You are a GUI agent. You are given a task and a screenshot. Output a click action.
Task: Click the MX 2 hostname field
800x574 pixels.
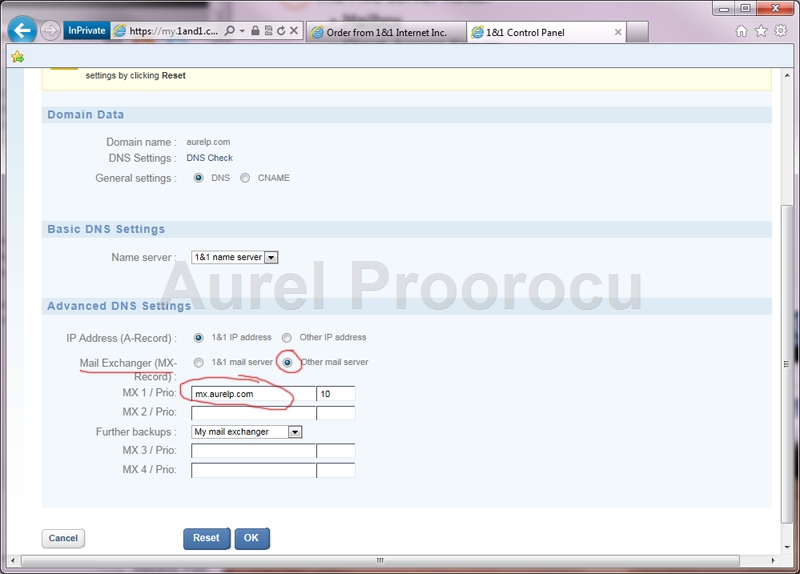[x=254, y=413]
